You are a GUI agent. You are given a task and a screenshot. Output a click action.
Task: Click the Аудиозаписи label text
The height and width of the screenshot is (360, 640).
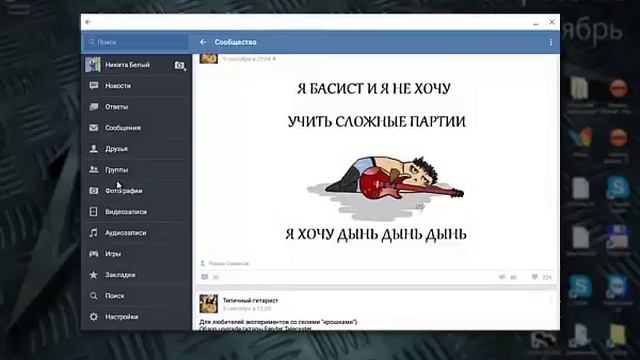click(x=125, y=233)
